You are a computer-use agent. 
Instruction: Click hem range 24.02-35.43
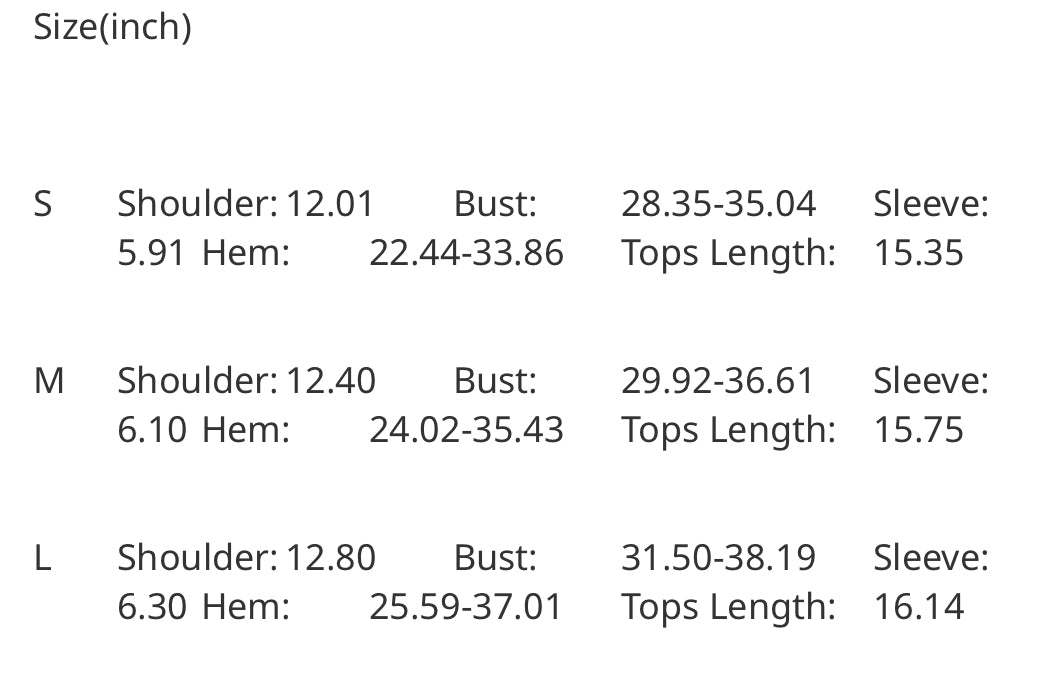[466, 430]
